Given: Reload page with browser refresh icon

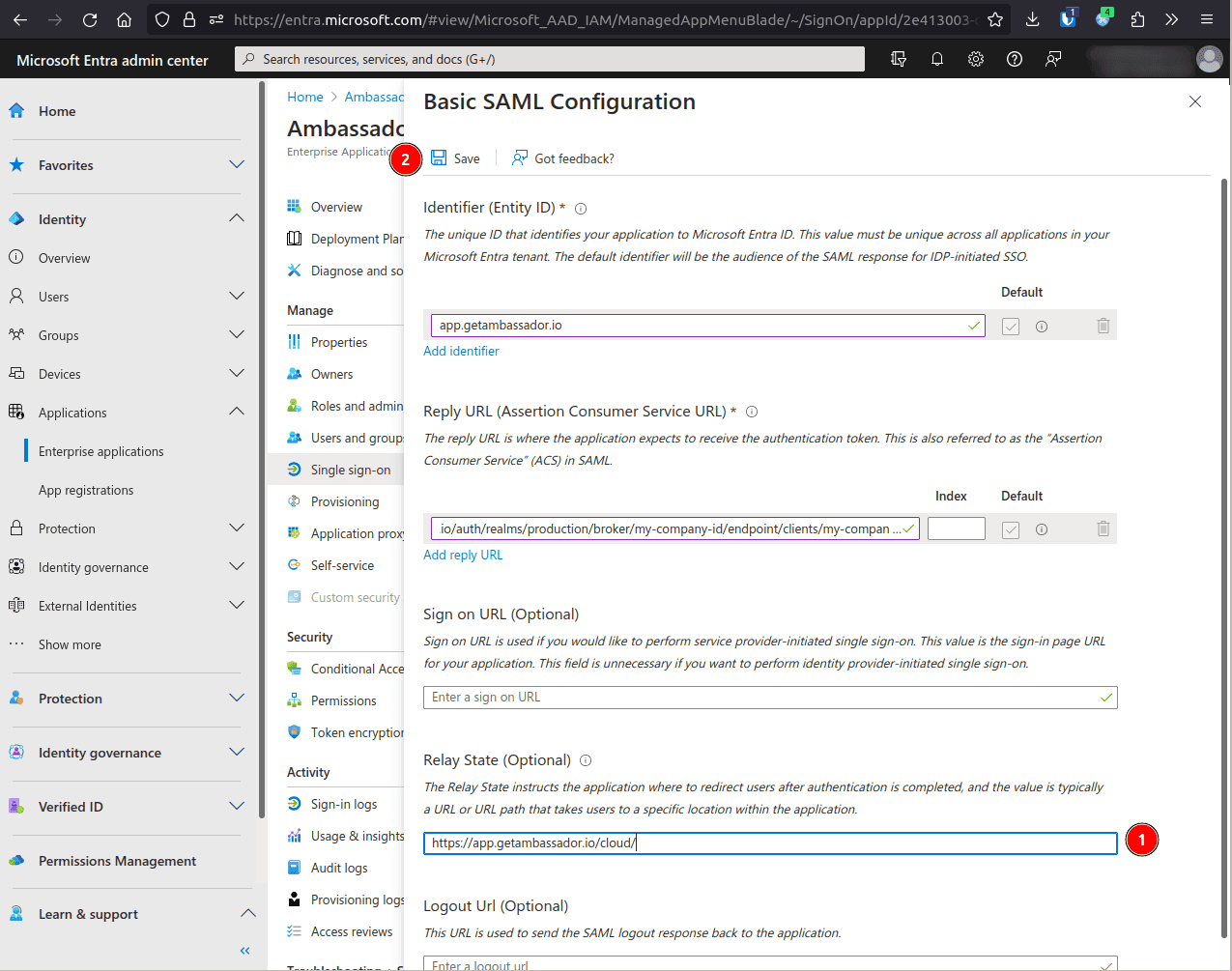Looking at the screenshot, I should pos(90,19).
